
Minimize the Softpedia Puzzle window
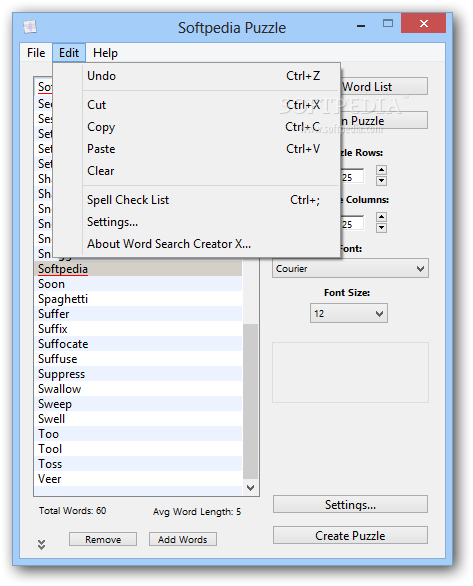361,25
